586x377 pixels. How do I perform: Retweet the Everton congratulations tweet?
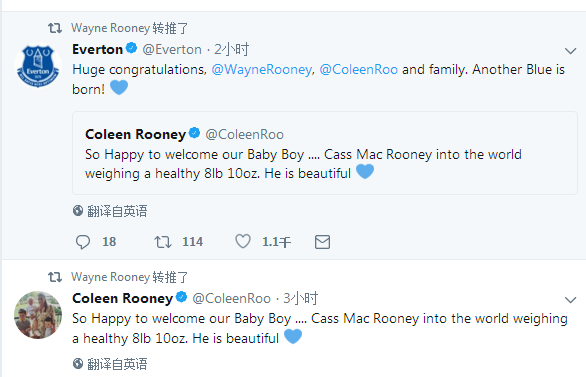pos(163,242)
